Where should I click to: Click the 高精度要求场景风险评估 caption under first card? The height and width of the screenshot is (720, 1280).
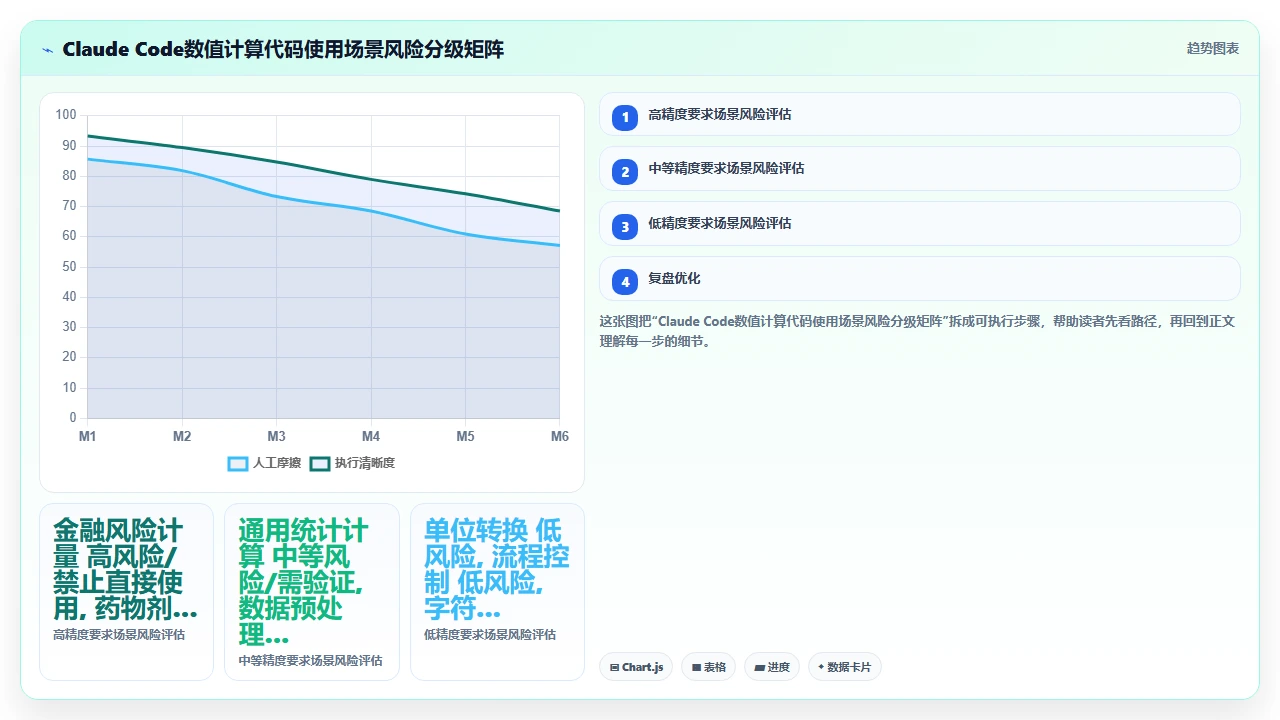[119, 635]
